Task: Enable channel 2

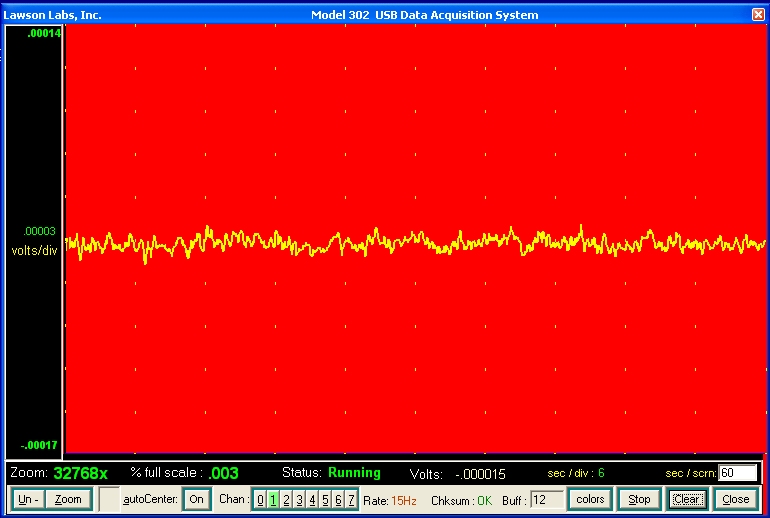Action: point(286,500)
